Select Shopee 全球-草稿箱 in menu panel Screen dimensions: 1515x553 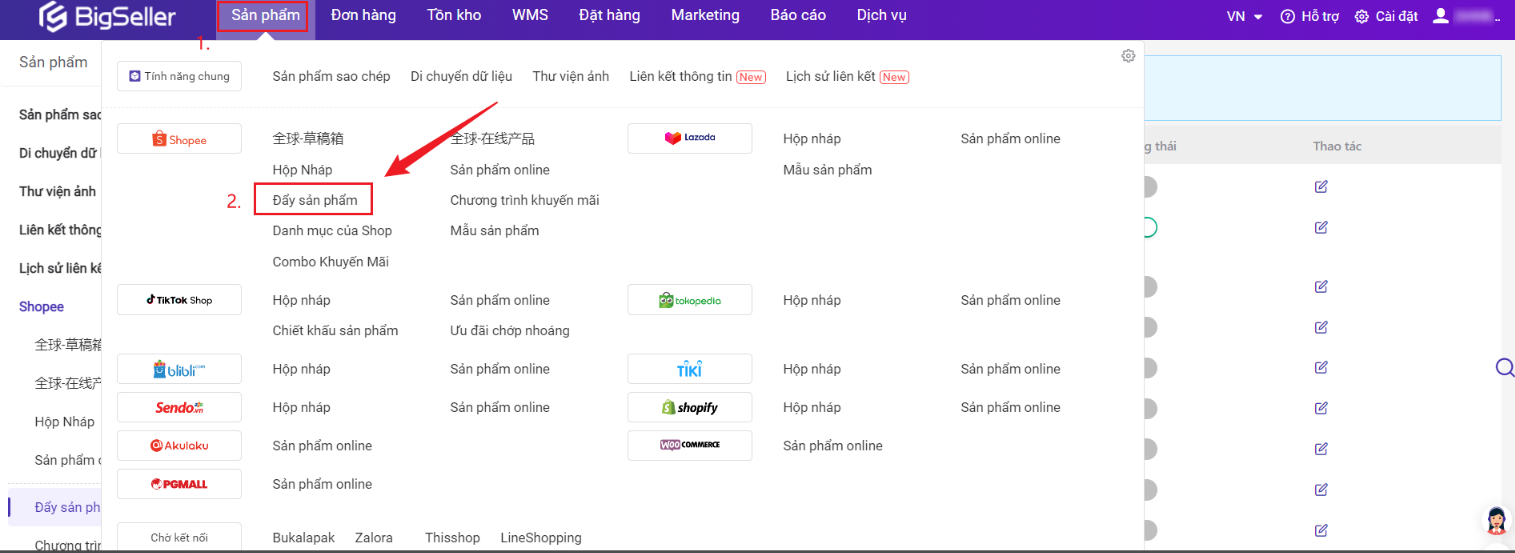coord(308,138)
